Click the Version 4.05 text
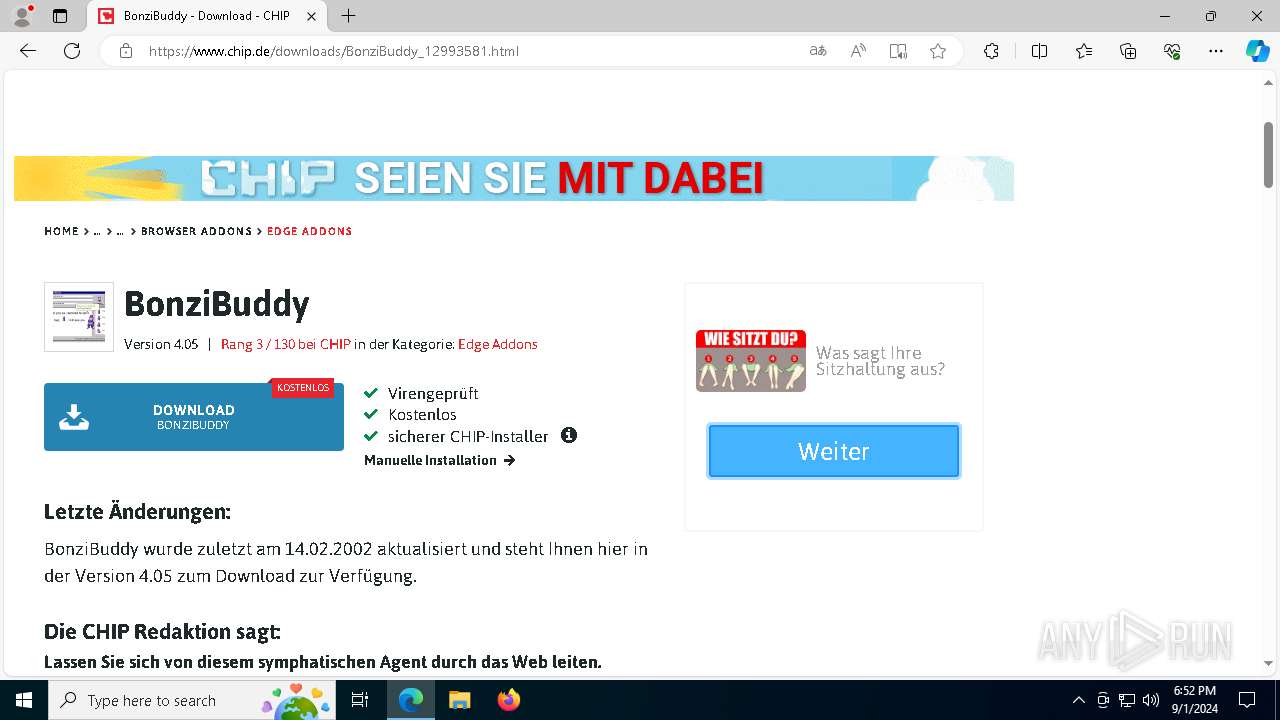The image size is (1280, 720). (x=161, y=344)
